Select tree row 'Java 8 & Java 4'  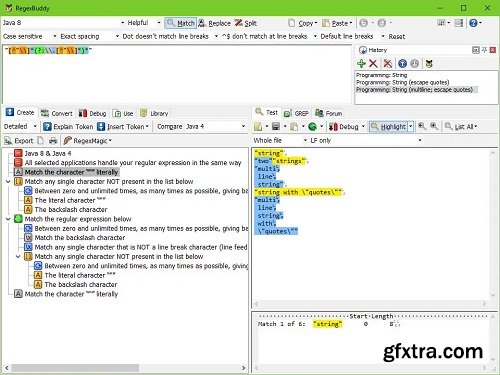tap(48, 153)
